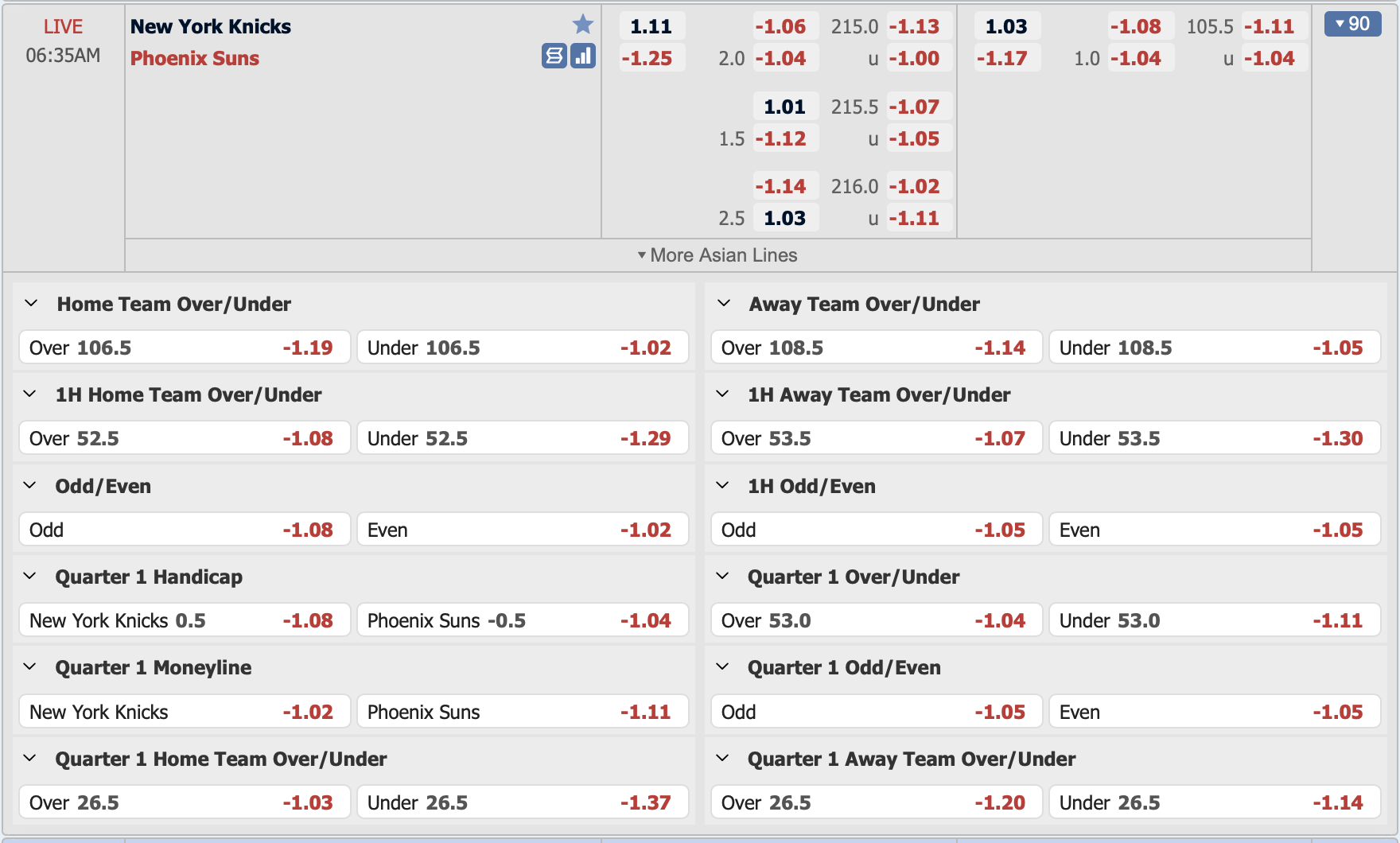Collapse Quarter 1 Home Team Over/Under
Screen dimensions: 1400x843
30,758
